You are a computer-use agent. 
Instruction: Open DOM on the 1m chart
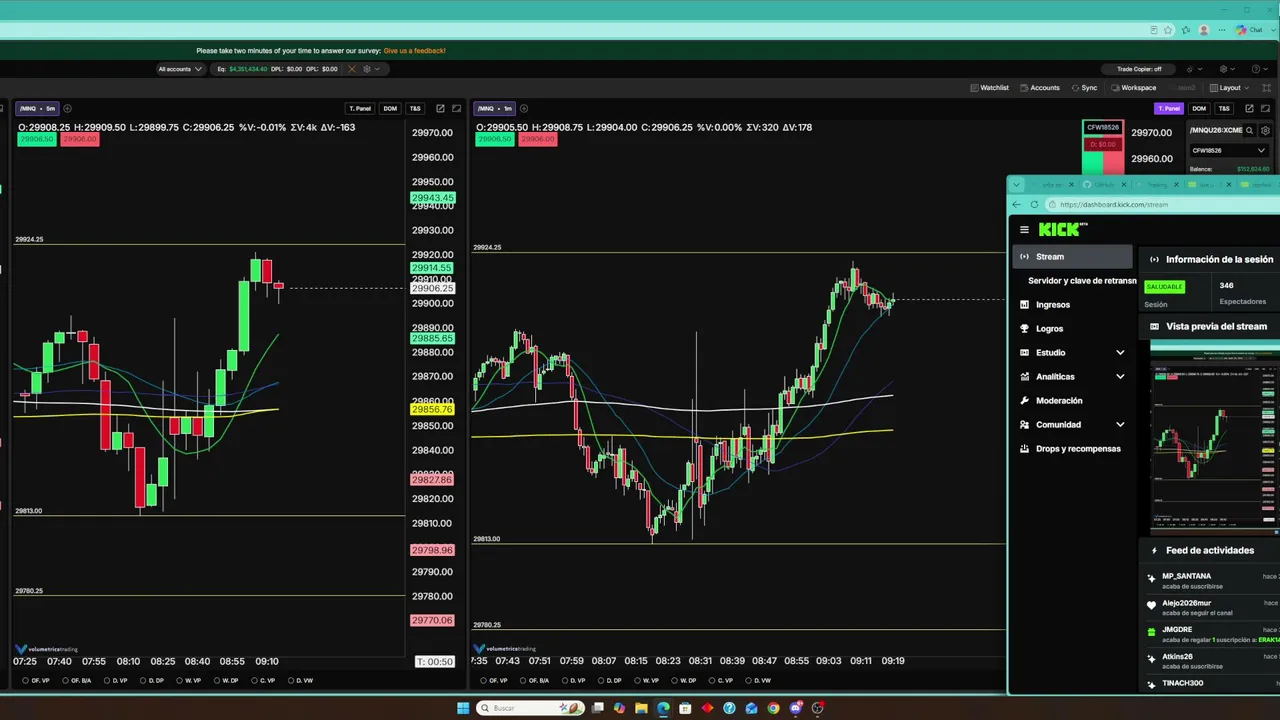tap(1199, 108)
